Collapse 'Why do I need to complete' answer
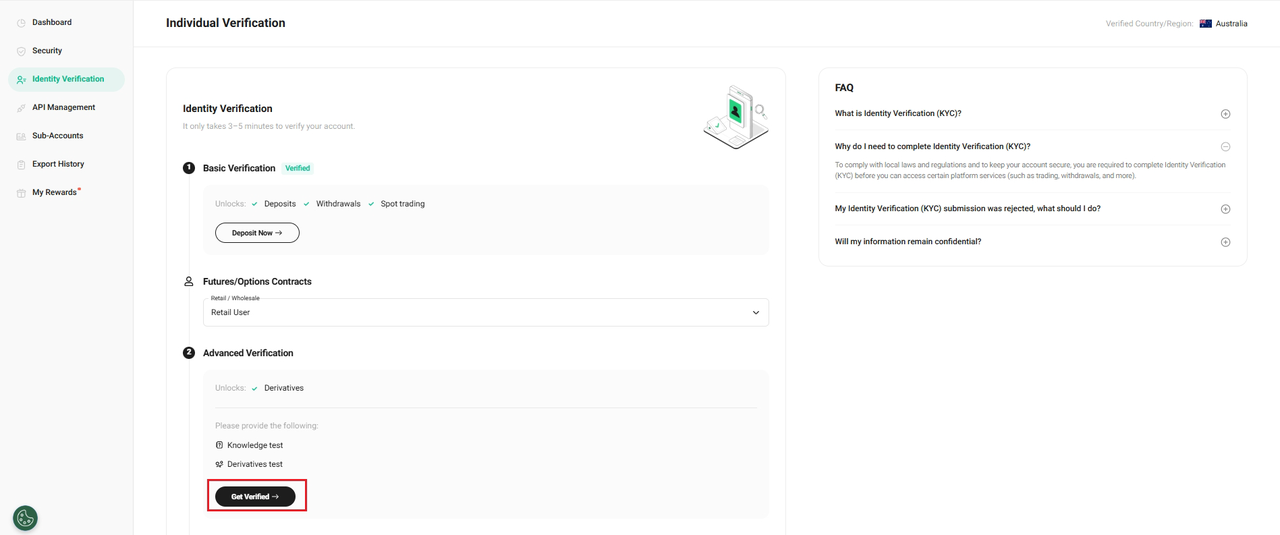This screenshot has height=535, width=1280. (1225, 147)
